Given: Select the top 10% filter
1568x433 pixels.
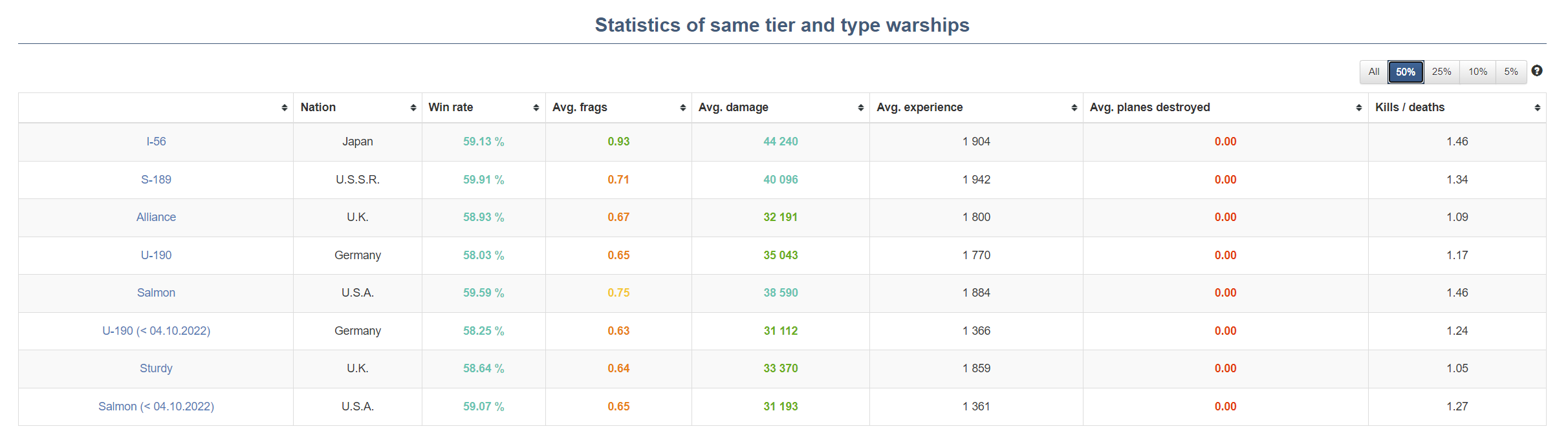Looking at the screenshot, I should [1477, 72].
